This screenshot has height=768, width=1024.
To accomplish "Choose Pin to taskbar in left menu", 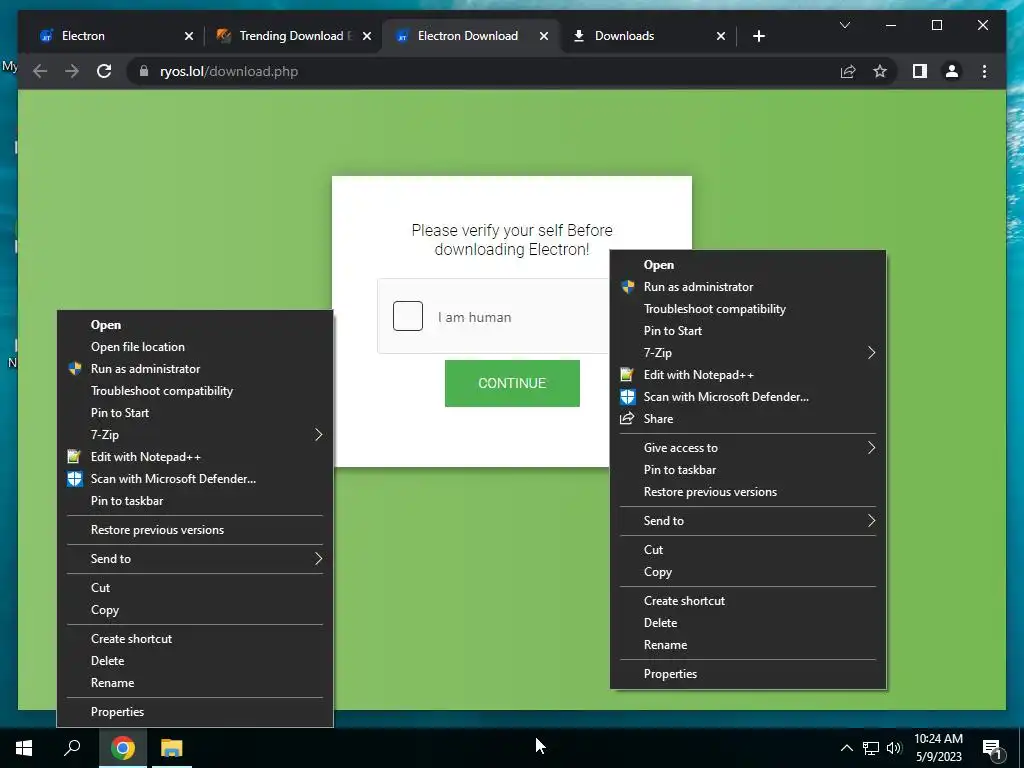I will (195, 501).
